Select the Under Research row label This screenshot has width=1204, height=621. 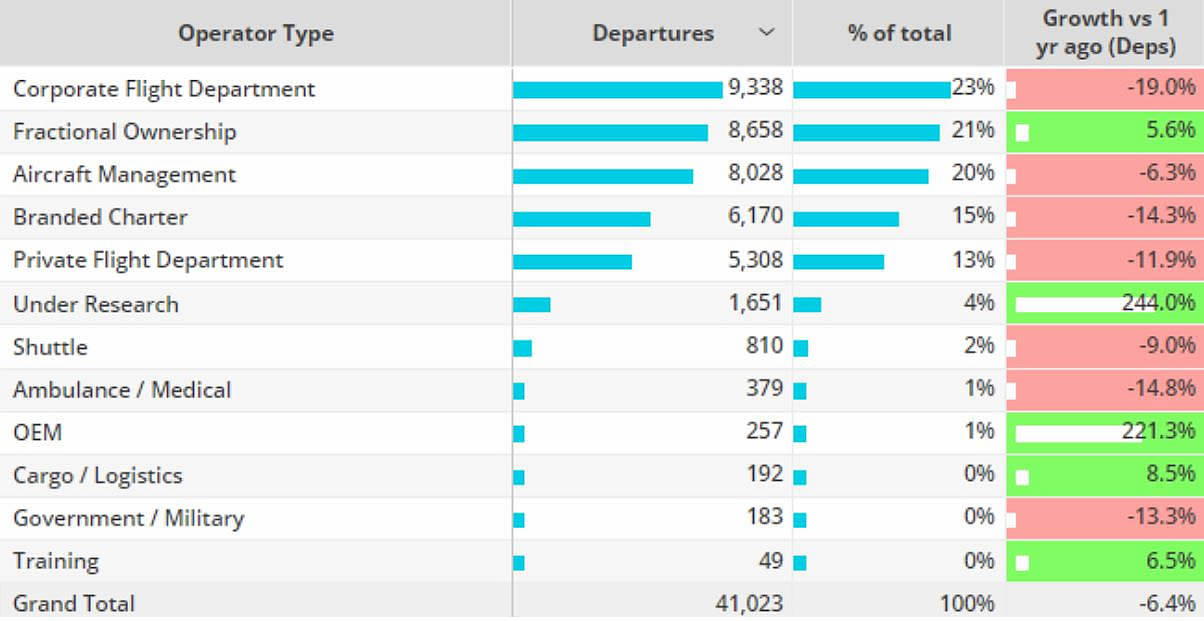[96, 305]
